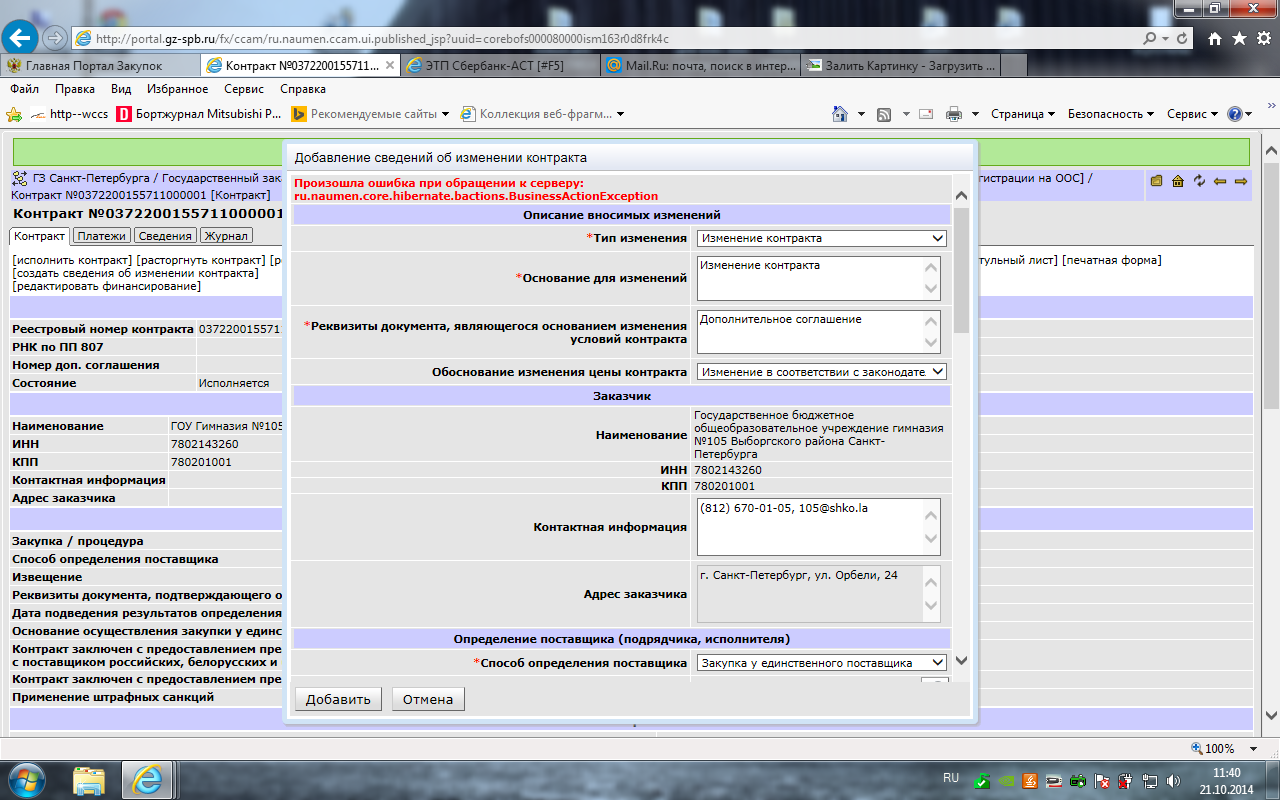
Task: Click the dialog's scroll down arrow
Action: [961, 660]
